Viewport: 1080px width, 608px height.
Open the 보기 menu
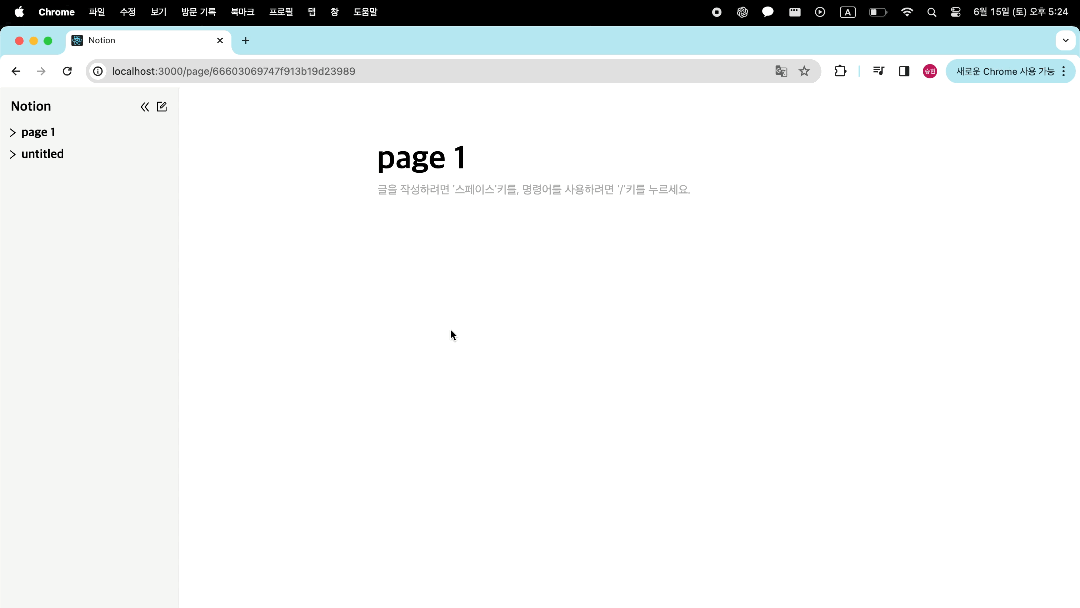[158, 12]
